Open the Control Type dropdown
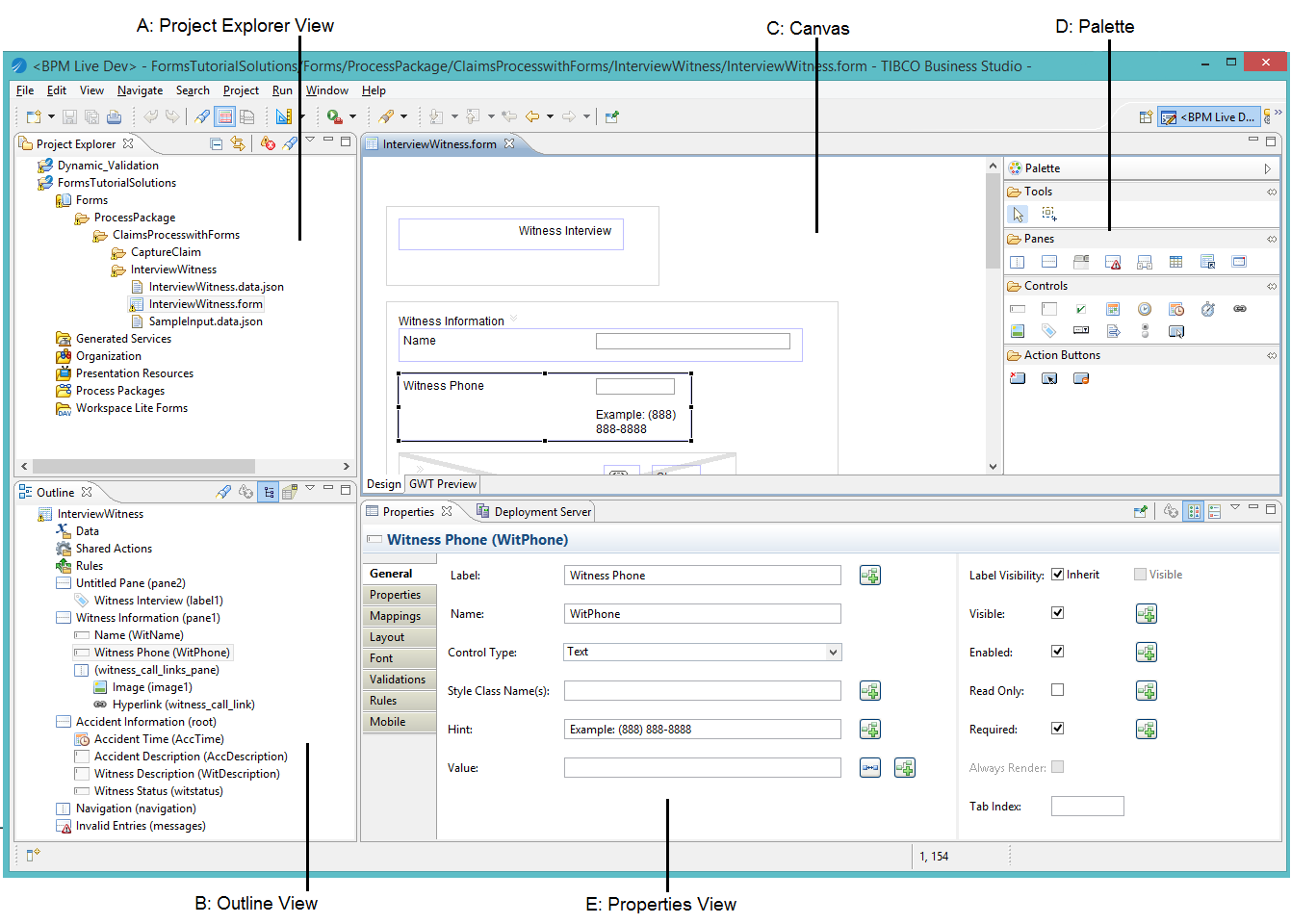 (833, 653)
